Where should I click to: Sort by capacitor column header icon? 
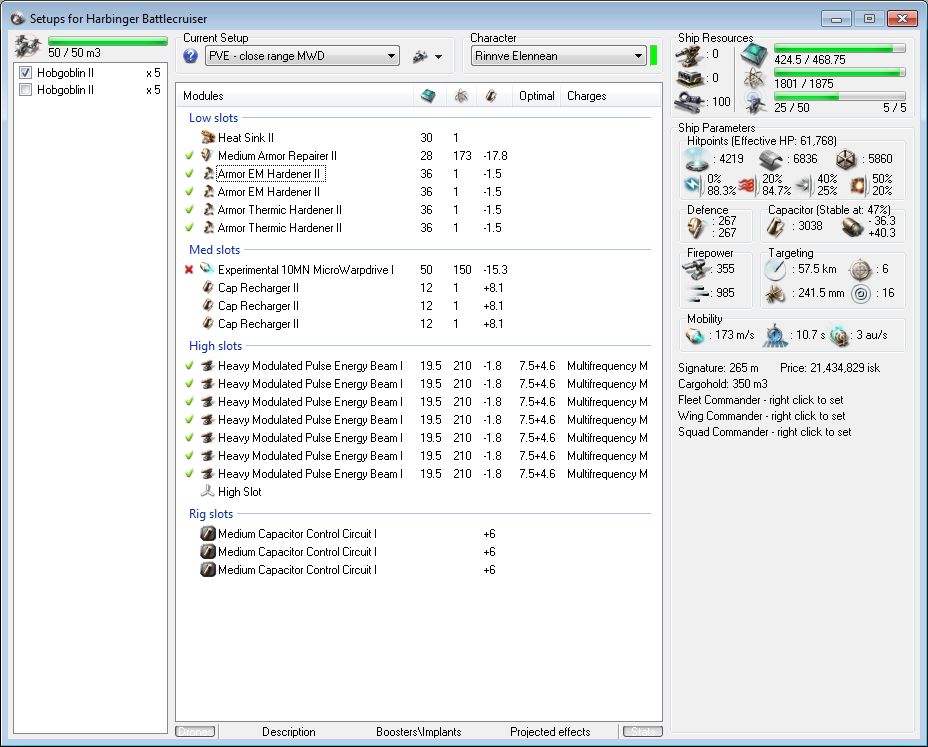[x=491, y=95]
